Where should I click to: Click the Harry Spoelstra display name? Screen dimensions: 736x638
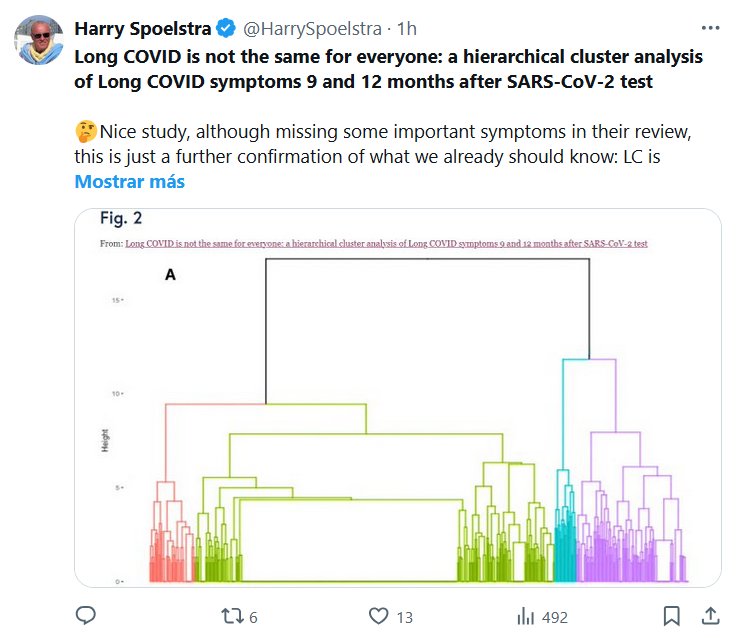[142, 29]
